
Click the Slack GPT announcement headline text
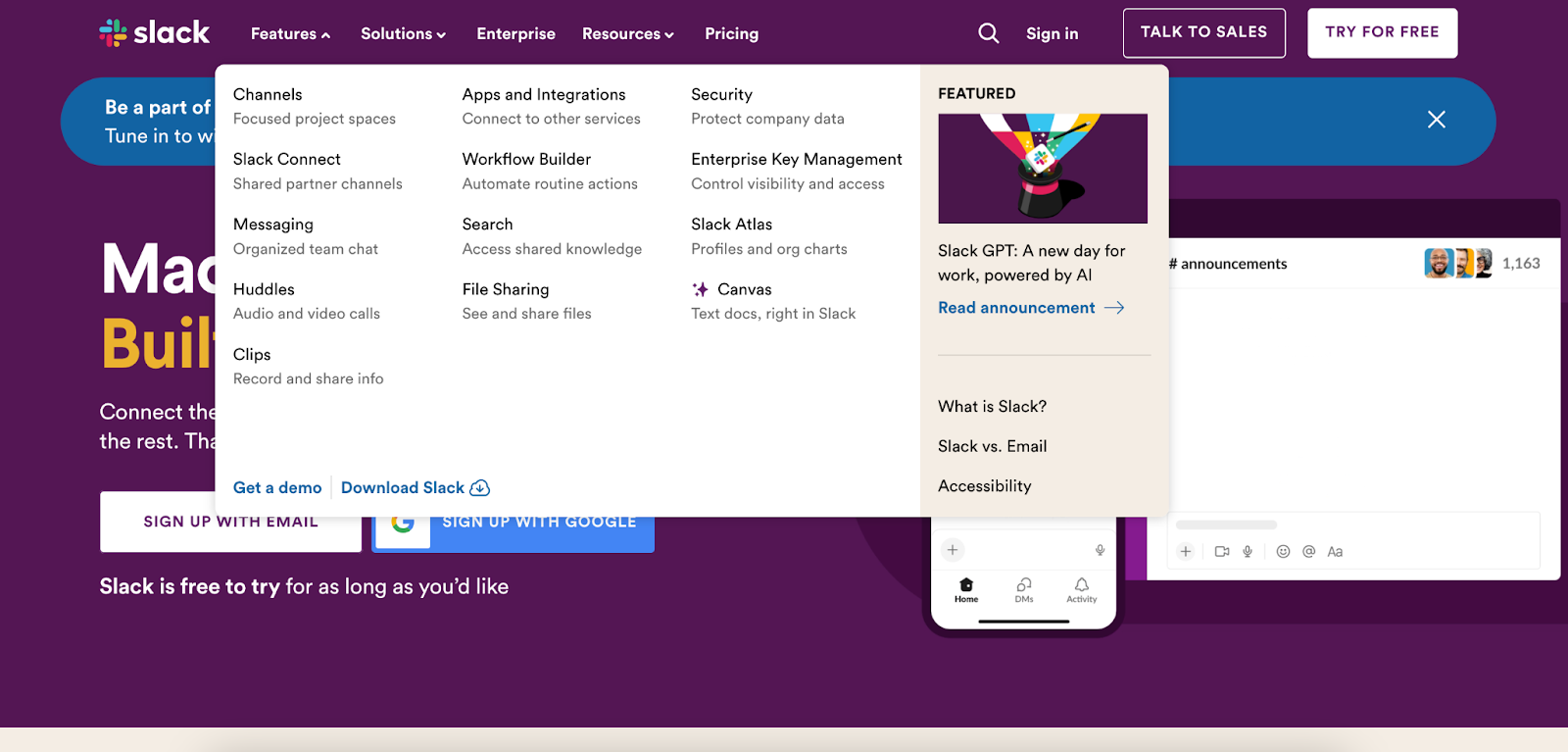click(1031, 263)
